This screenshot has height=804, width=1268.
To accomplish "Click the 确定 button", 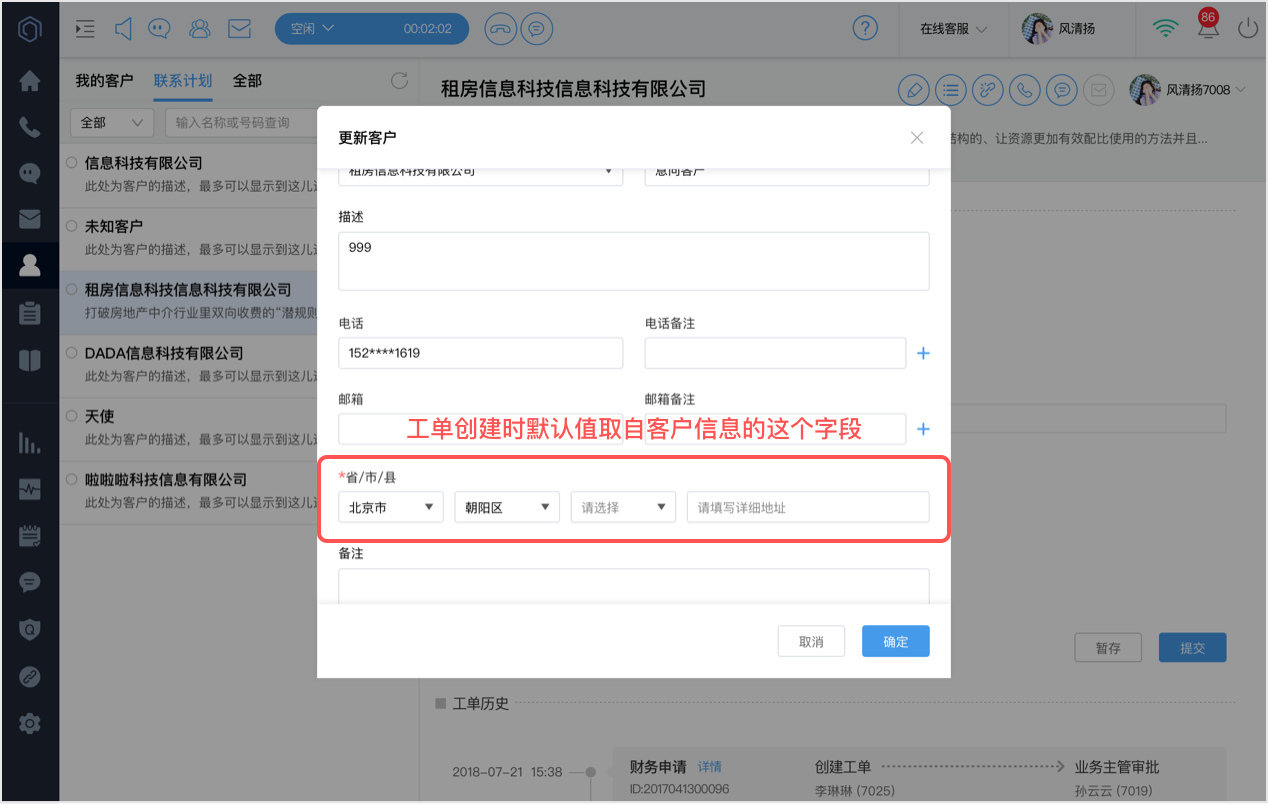I will (x=896, y=641).
